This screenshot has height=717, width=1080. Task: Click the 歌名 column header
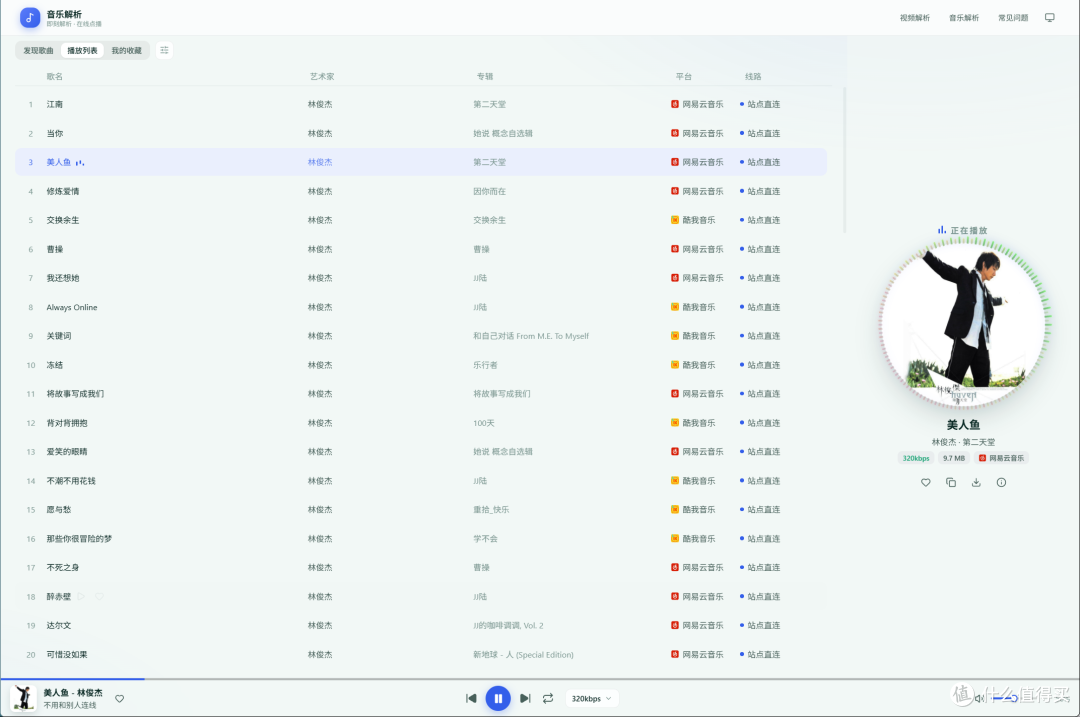tap(54, 76)
